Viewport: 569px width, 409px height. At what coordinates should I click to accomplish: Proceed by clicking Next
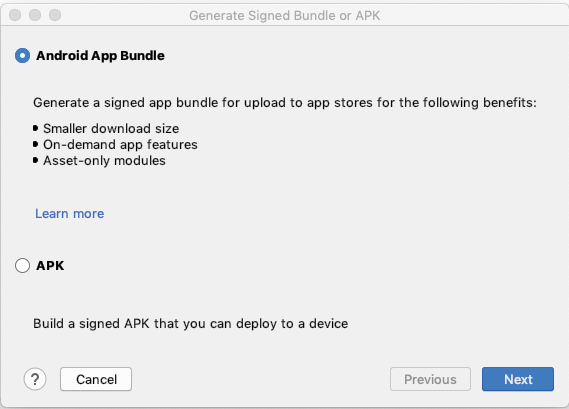tap(518, 379)
